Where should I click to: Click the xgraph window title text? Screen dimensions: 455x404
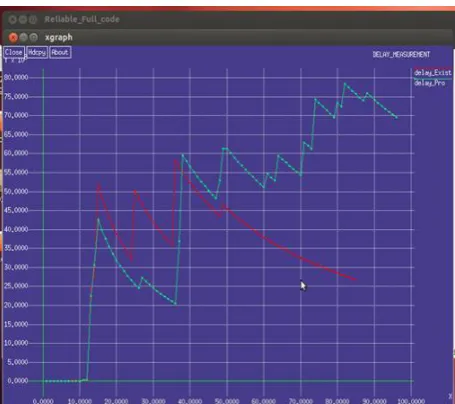click(59, 37)
